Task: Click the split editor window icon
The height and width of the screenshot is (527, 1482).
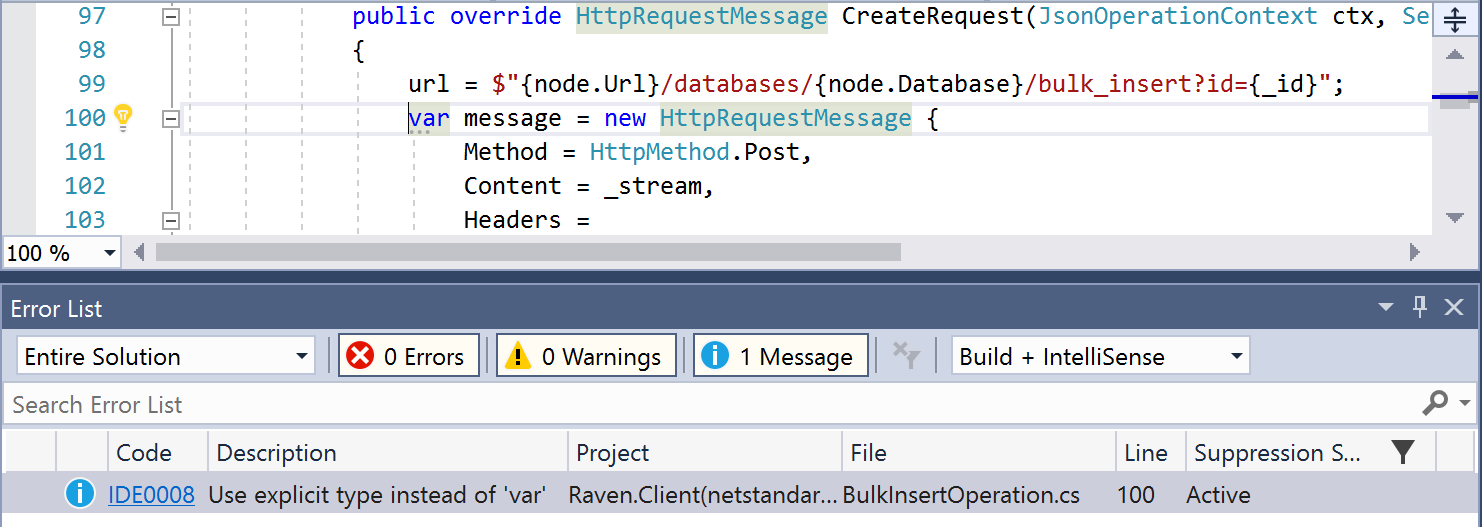Action: [x=1454, y=19]
